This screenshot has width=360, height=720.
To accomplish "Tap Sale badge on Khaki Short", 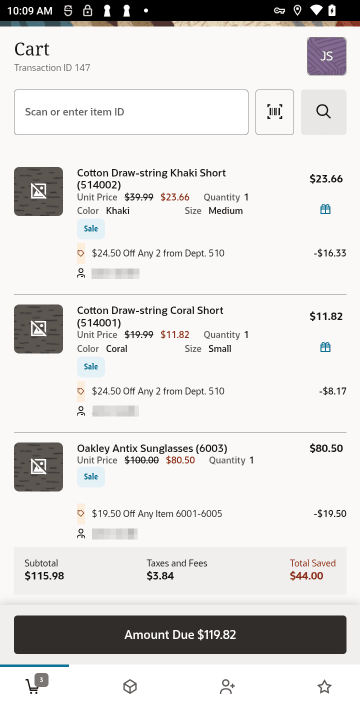I will (91, 229).
